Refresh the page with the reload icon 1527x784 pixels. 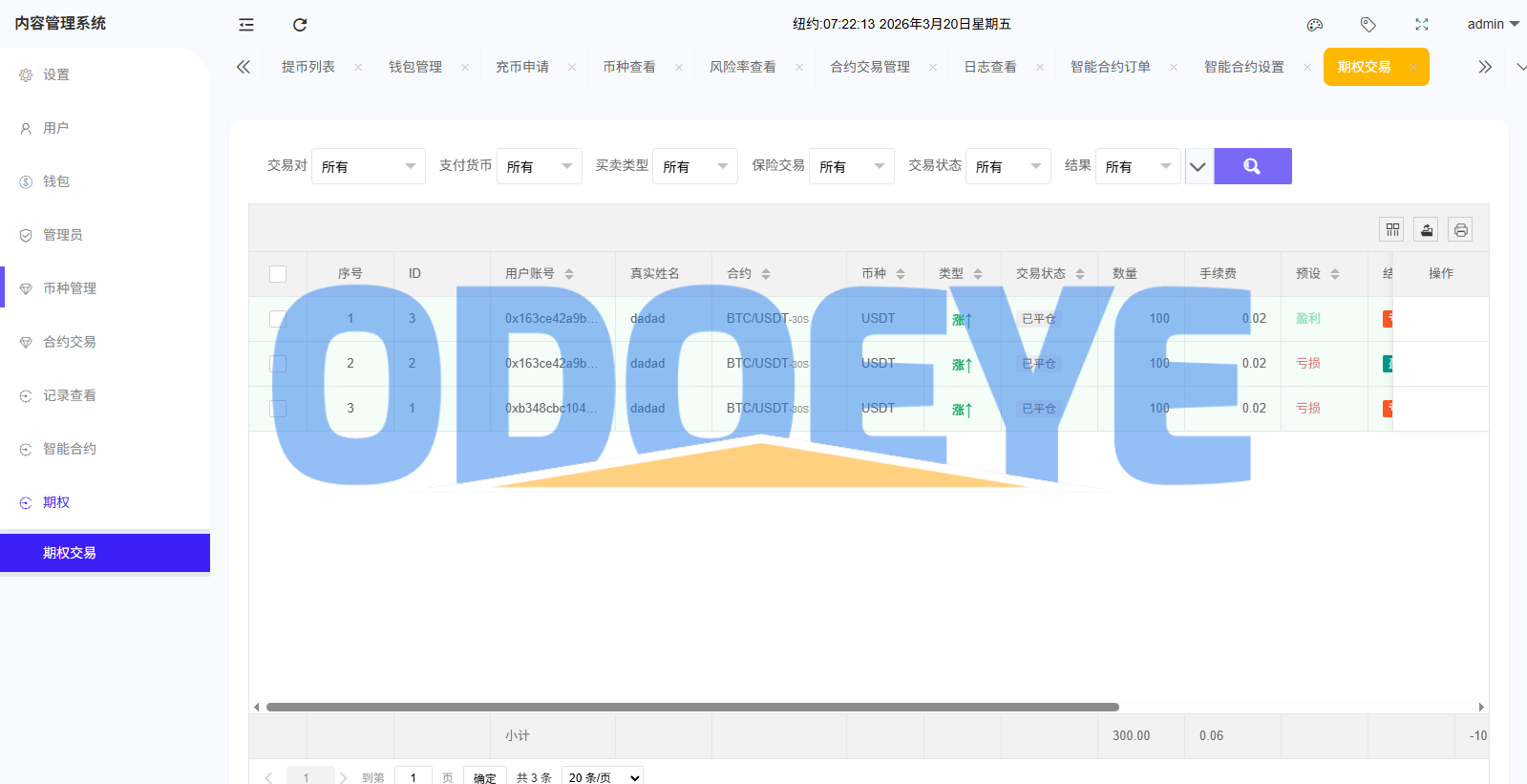[x=300, y=25]
